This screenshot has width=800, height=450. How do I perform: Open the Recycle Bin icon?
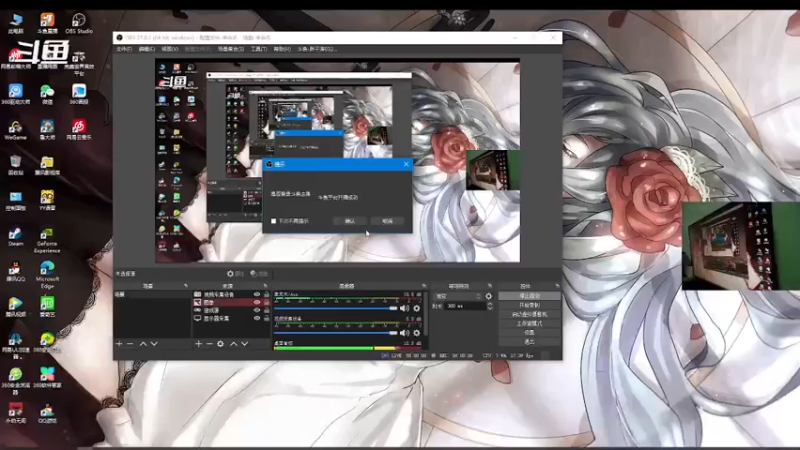[x=15, y=165]
